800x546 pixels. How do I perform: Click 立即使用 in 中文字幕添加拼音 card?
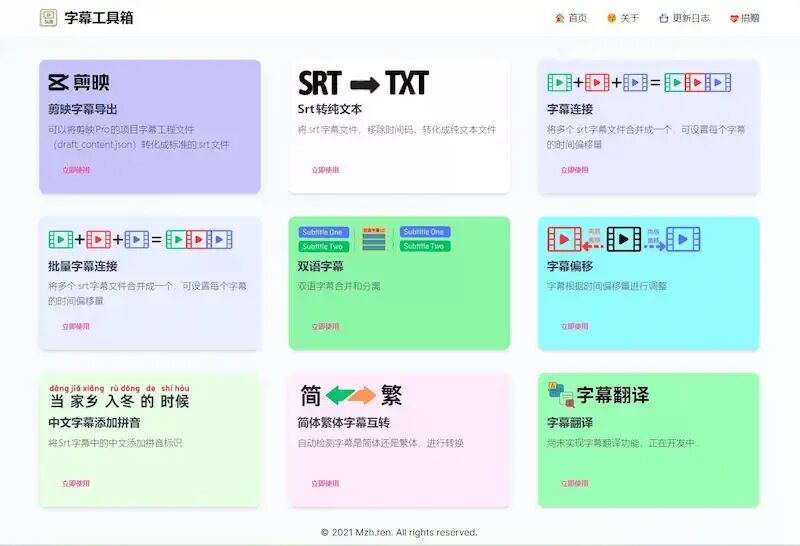76,483
